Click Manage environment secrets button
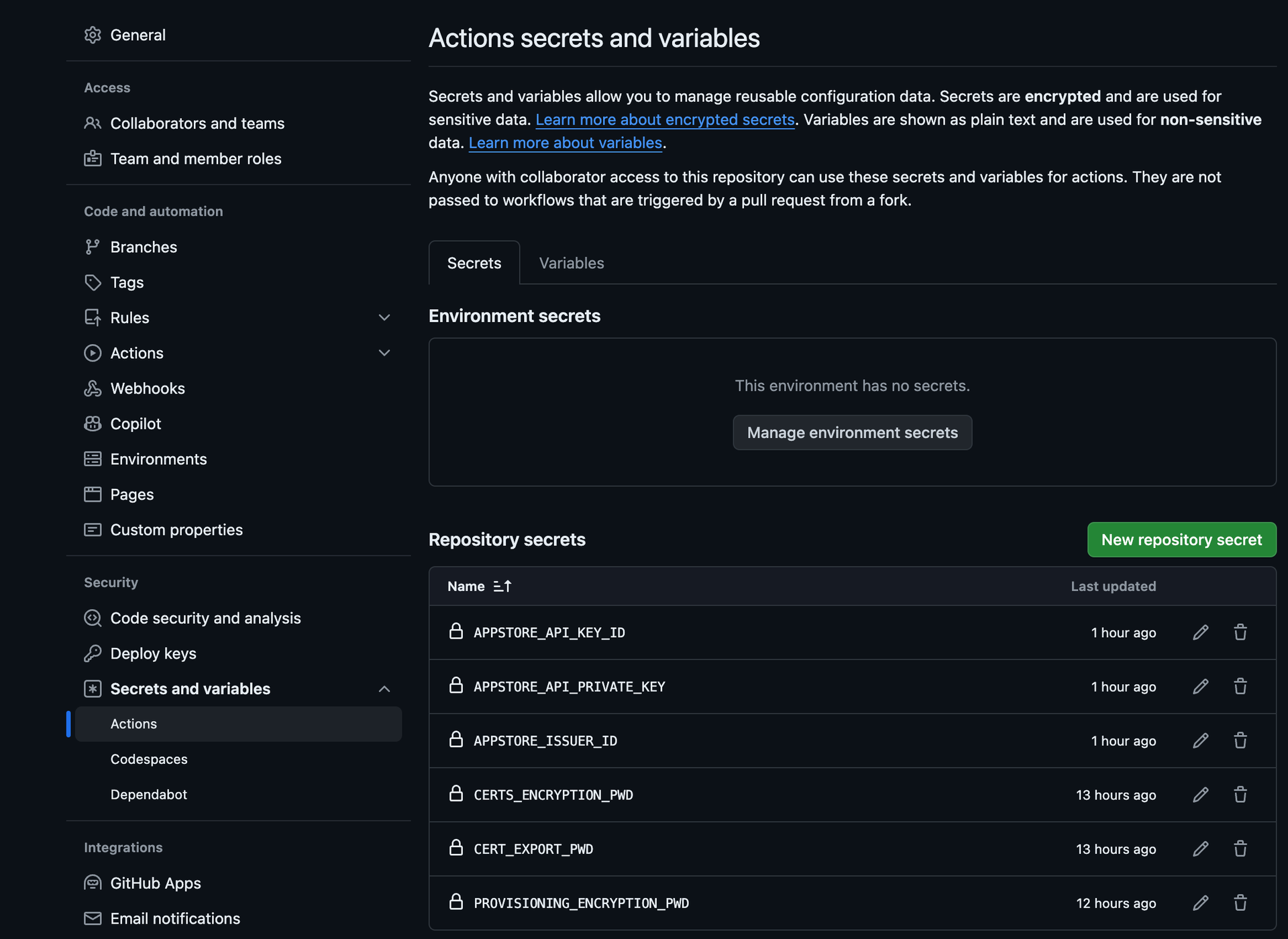1288x939 pixels. pos(852,433)
